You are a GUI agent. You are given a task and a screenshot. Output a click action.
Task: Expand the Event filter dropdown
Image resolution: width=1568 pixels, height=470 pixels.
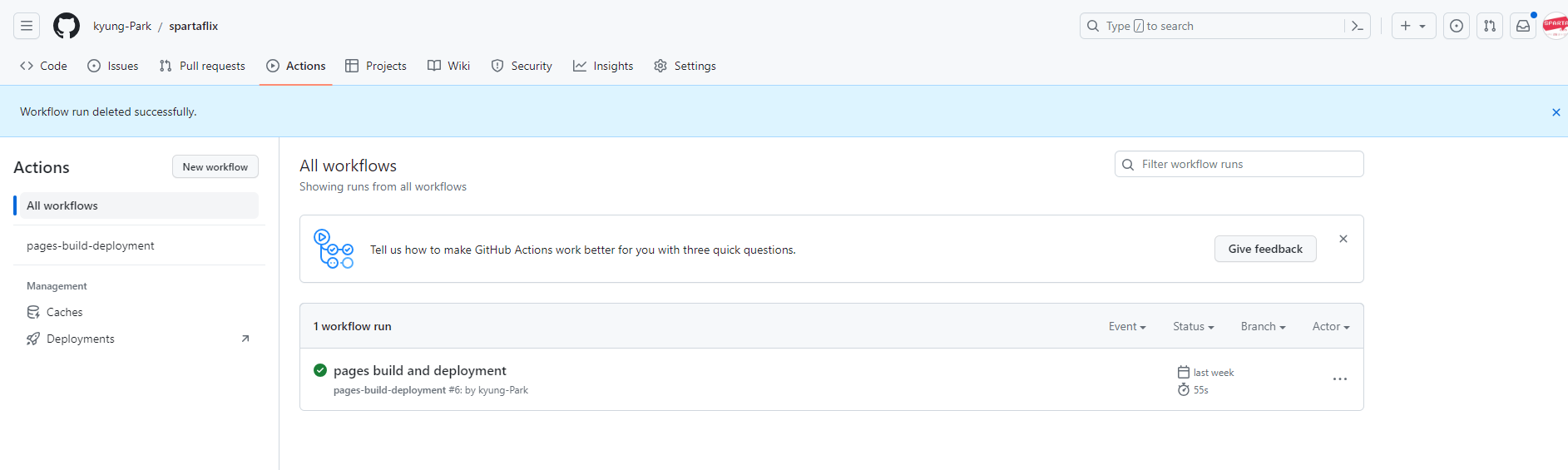coord(1127,326)
